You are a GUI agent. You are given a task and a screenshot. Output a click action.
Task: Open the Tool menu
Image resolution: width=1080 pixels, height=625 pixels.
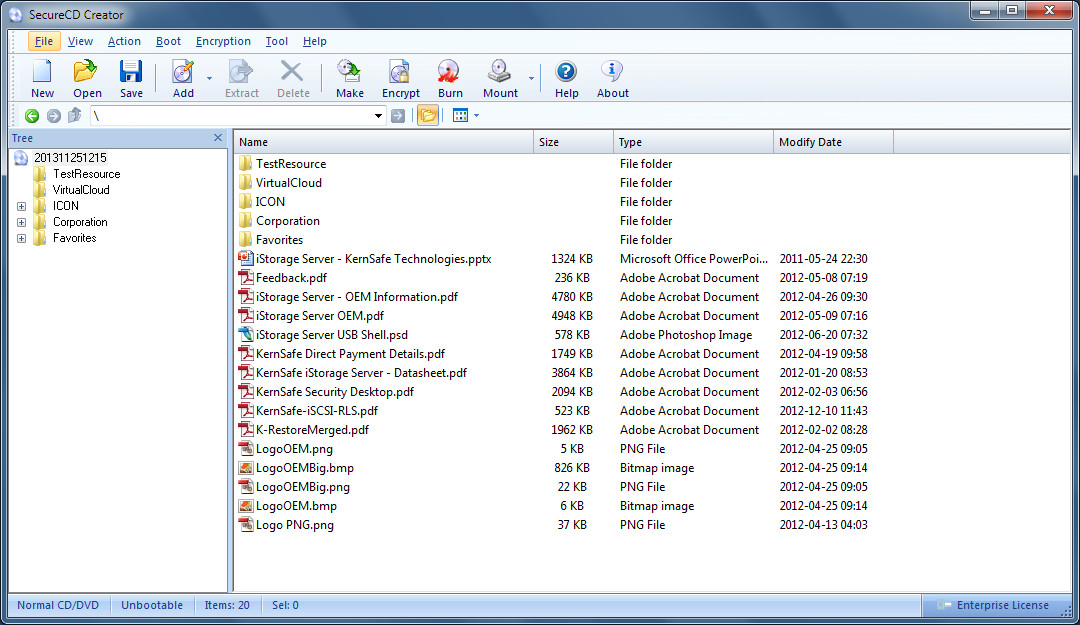click(x=276, y=41)
